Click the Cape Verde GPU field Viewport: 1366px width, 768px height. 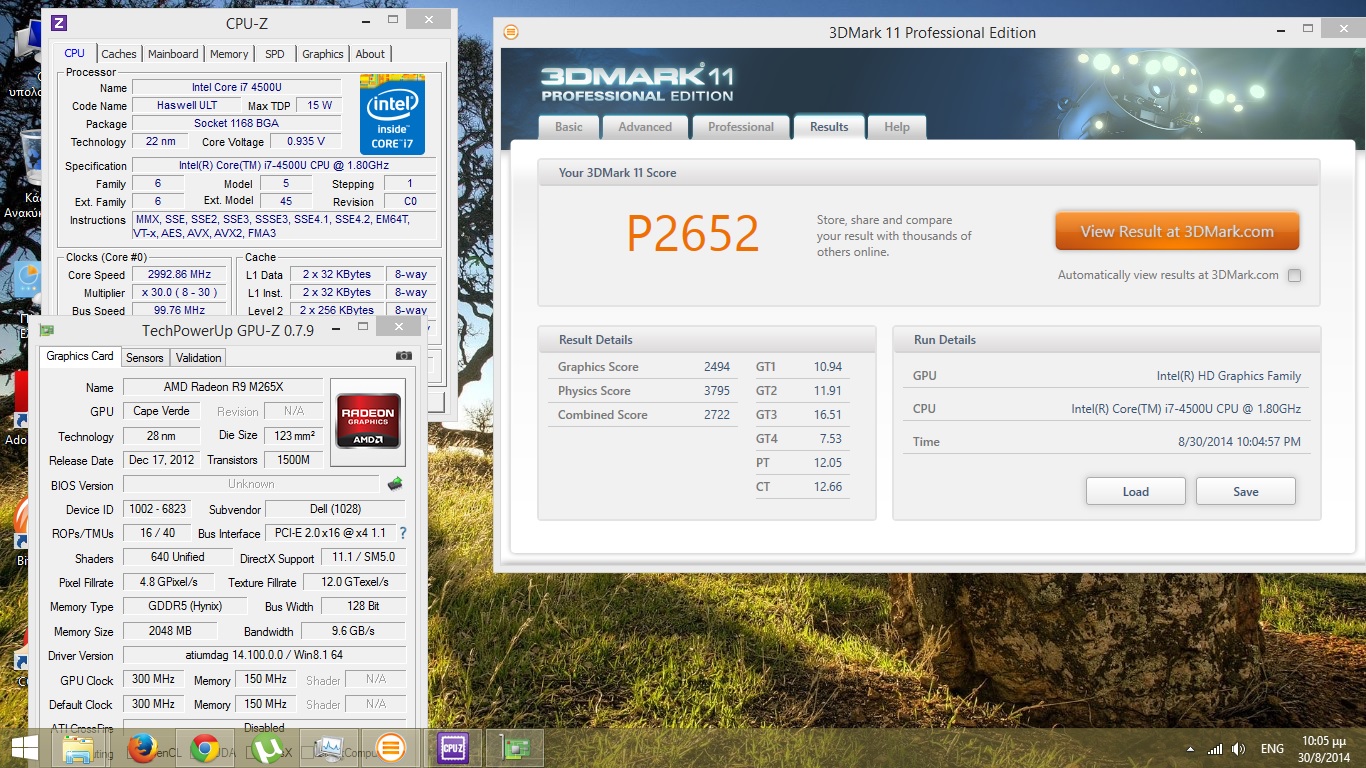coord(161,411)
